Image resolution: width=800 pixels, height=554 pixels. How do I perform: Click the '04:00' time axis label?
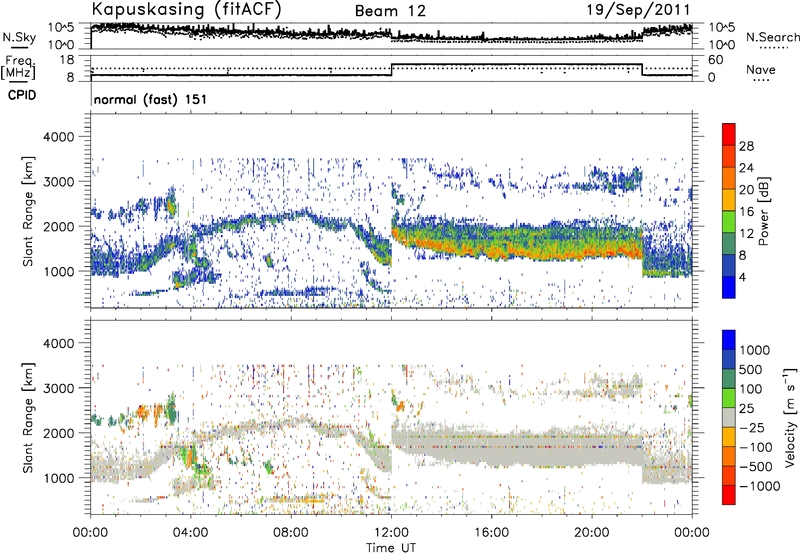(191, 533)
